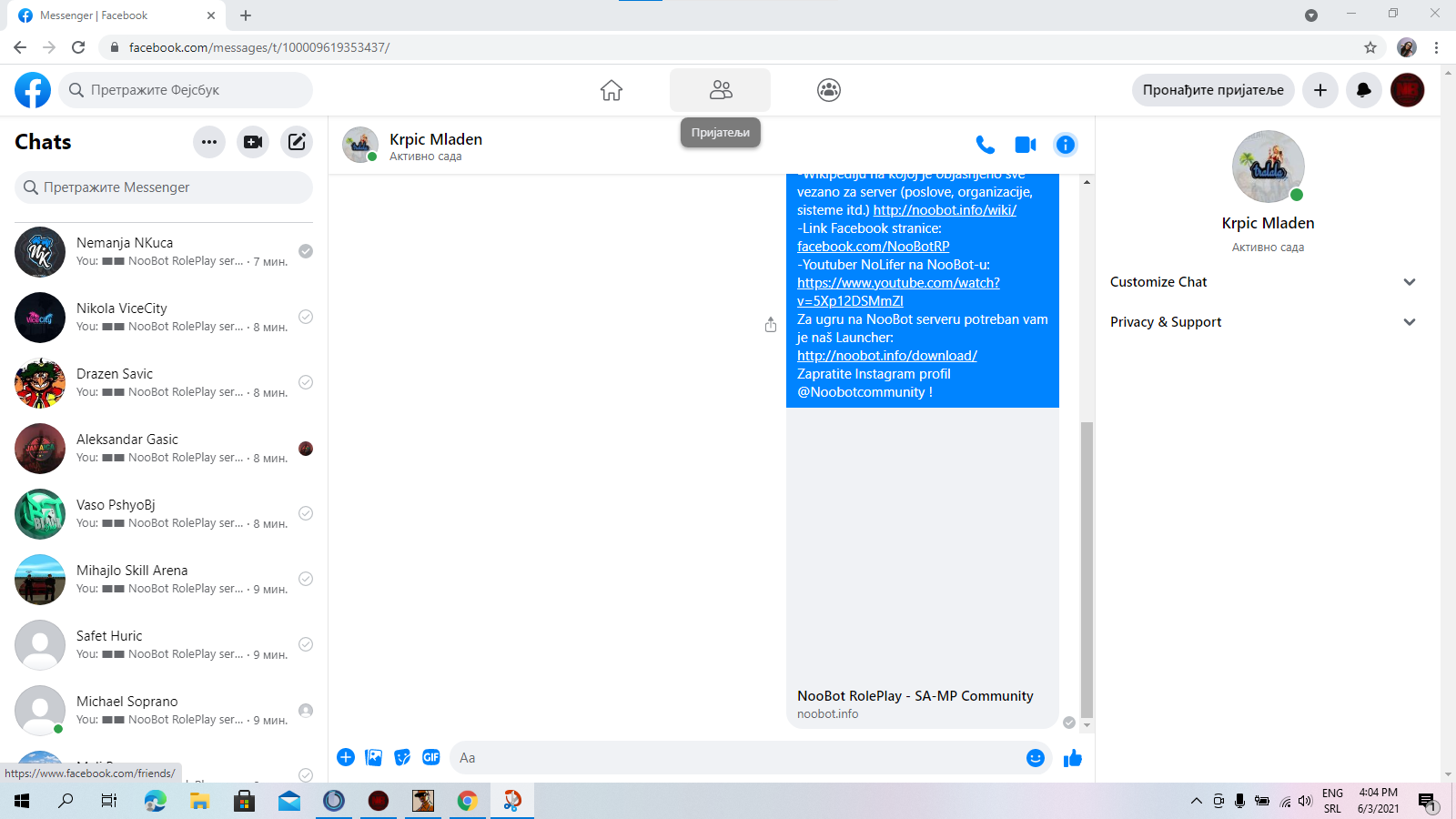Click Krpic Mladen name in chat header
This screenshot has height=819, width=1456.
tap(436, 139)
